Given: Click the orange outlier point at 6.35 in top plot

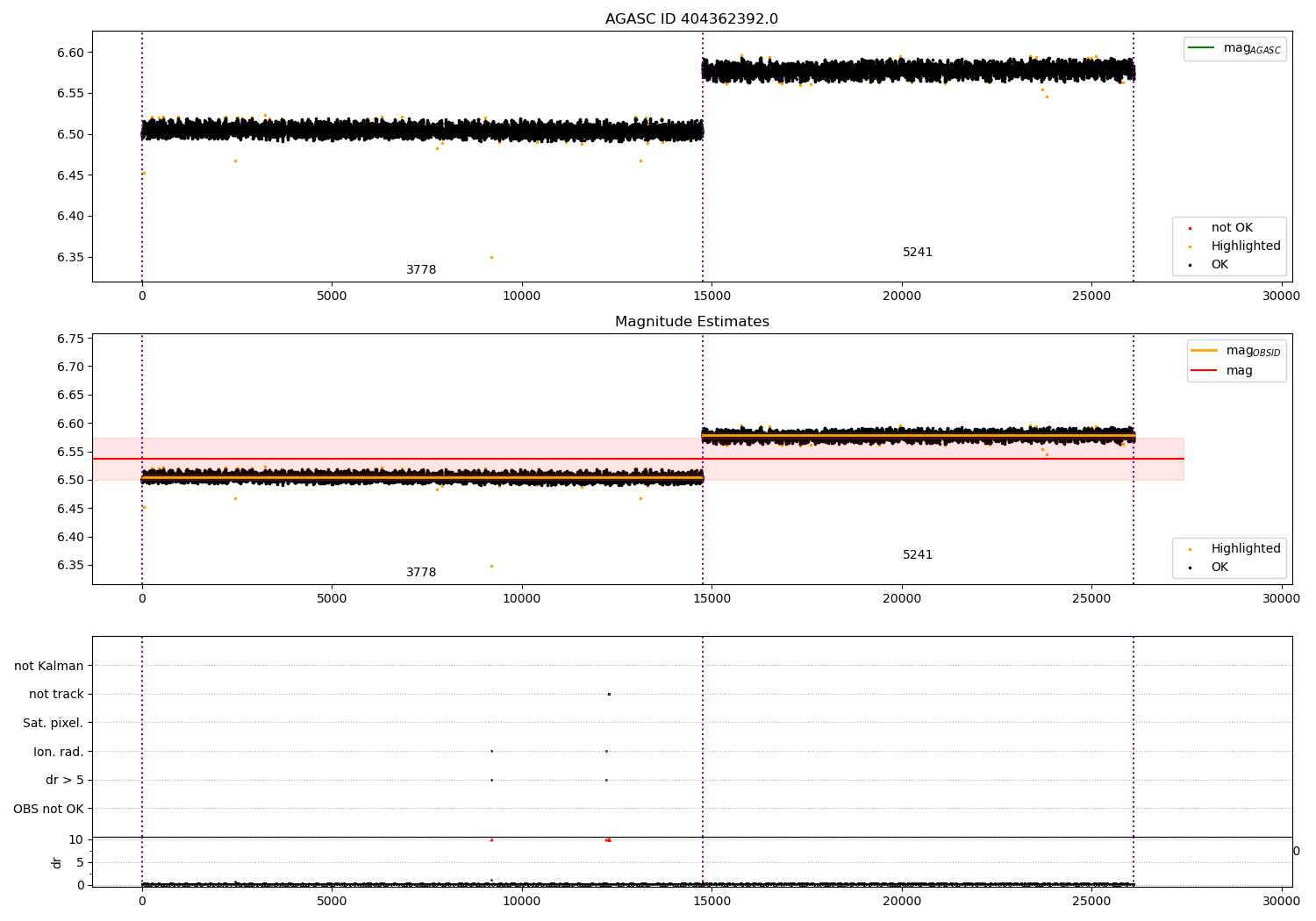Looking at the screenshot, I should (491, 257).
